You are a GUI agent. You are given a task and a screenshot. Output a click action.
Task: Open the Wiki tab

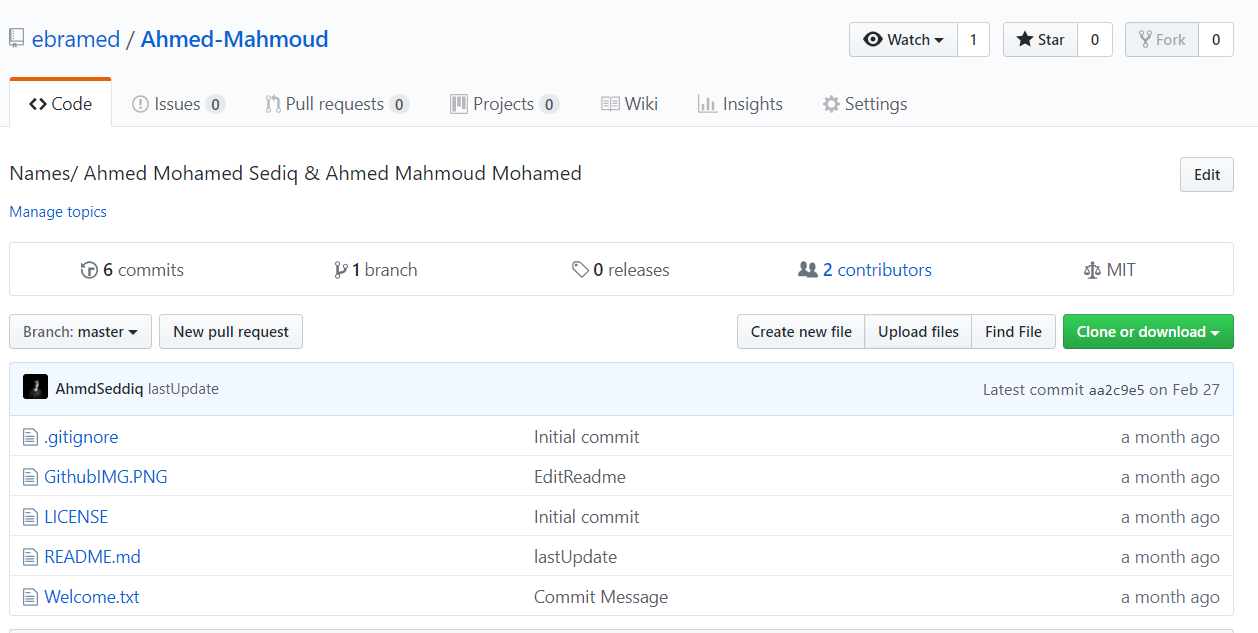[629, 103]
